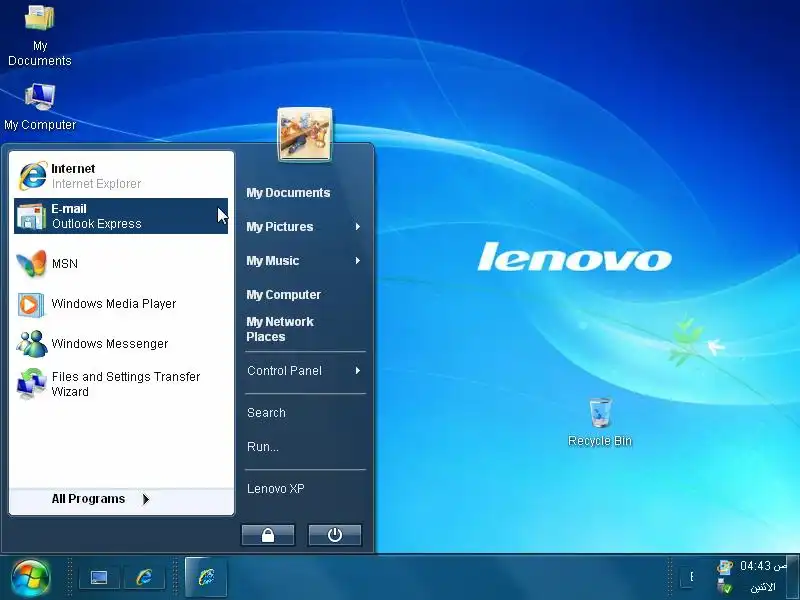
Task: Open the My Documents desktop icon
Action: [40, 36]
